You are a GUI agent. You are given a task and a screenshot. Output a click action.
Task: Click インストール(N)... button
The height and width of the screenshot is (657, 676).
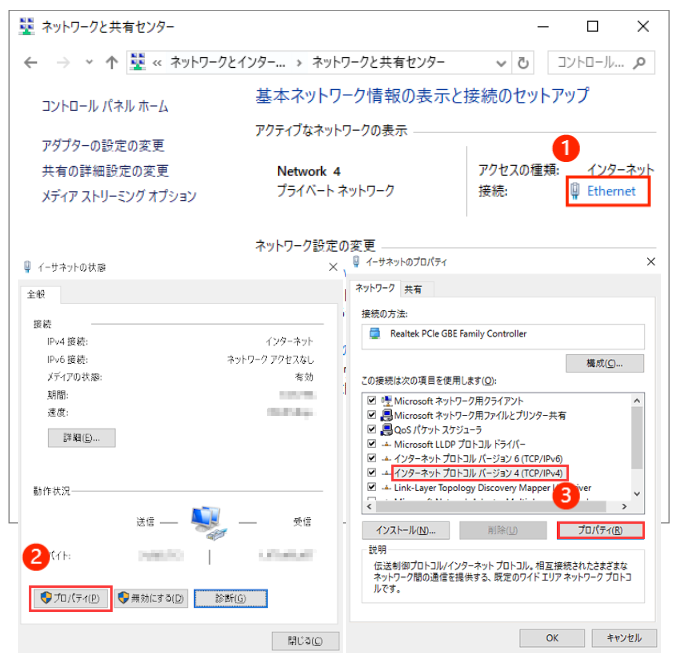click(406, 530)
